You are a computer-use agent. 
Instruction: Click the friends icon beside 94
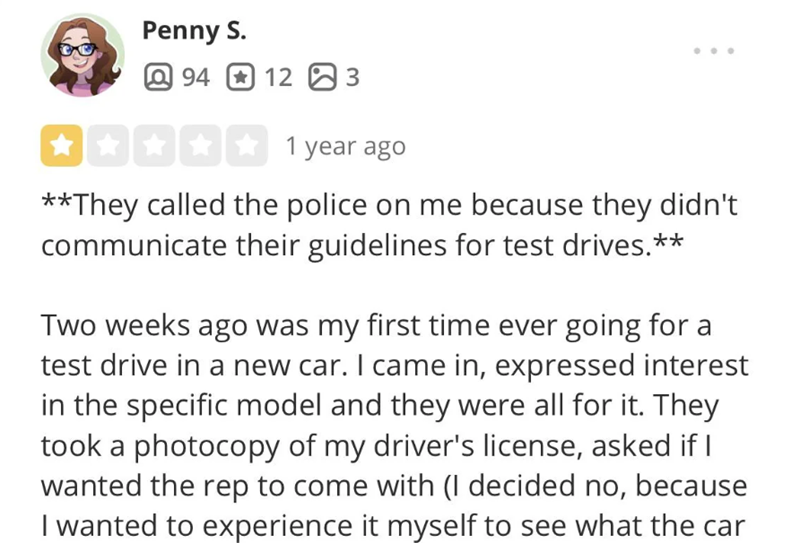click(x=157, y=76)
